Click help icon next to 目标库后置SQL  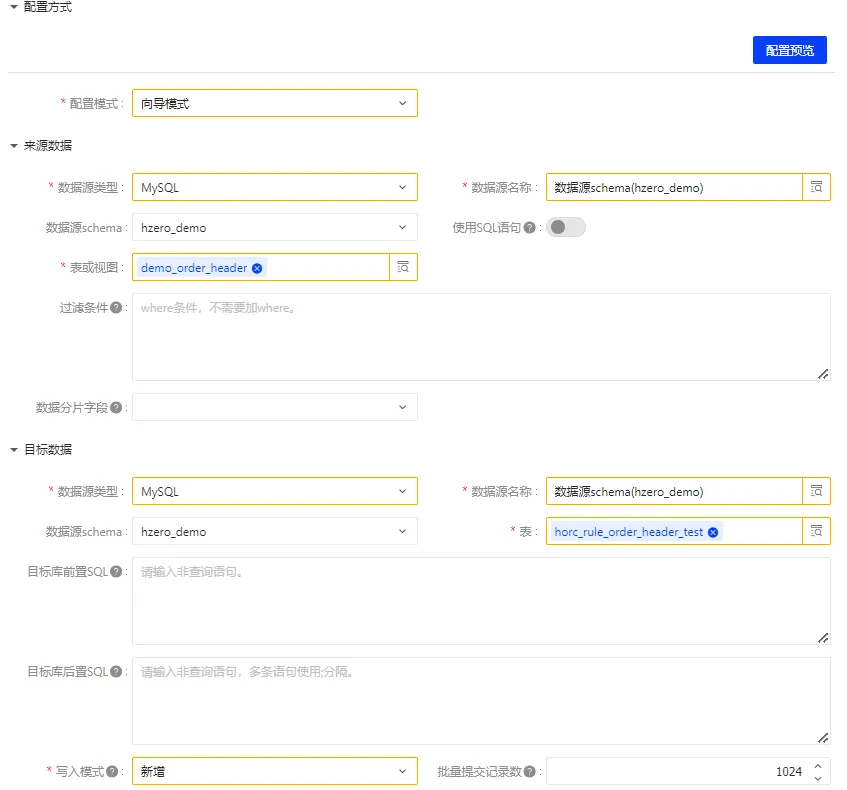click(116, 672)
